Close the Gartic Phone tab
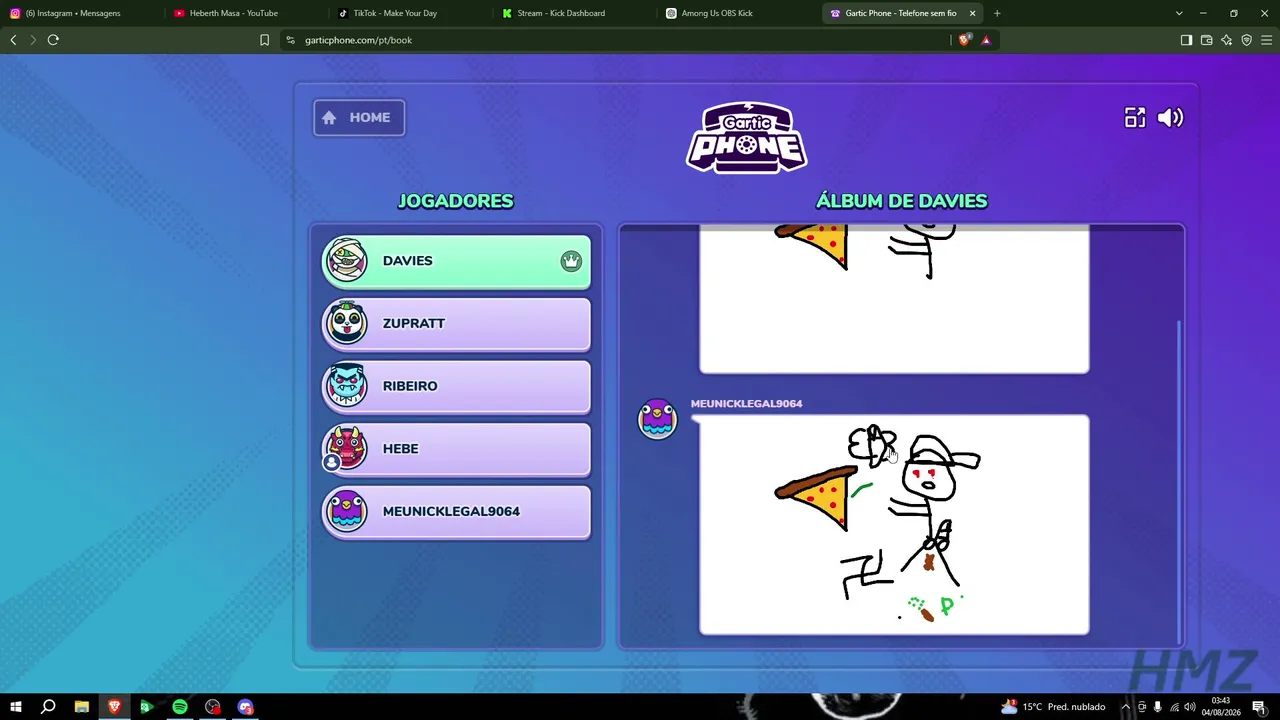The width and height of the screenshot is (1280, 720). (972, 13)
